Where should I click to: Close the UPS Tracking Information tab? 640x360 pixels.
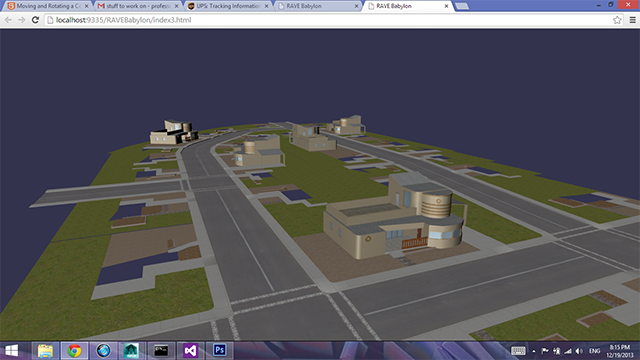click(267, 6)
